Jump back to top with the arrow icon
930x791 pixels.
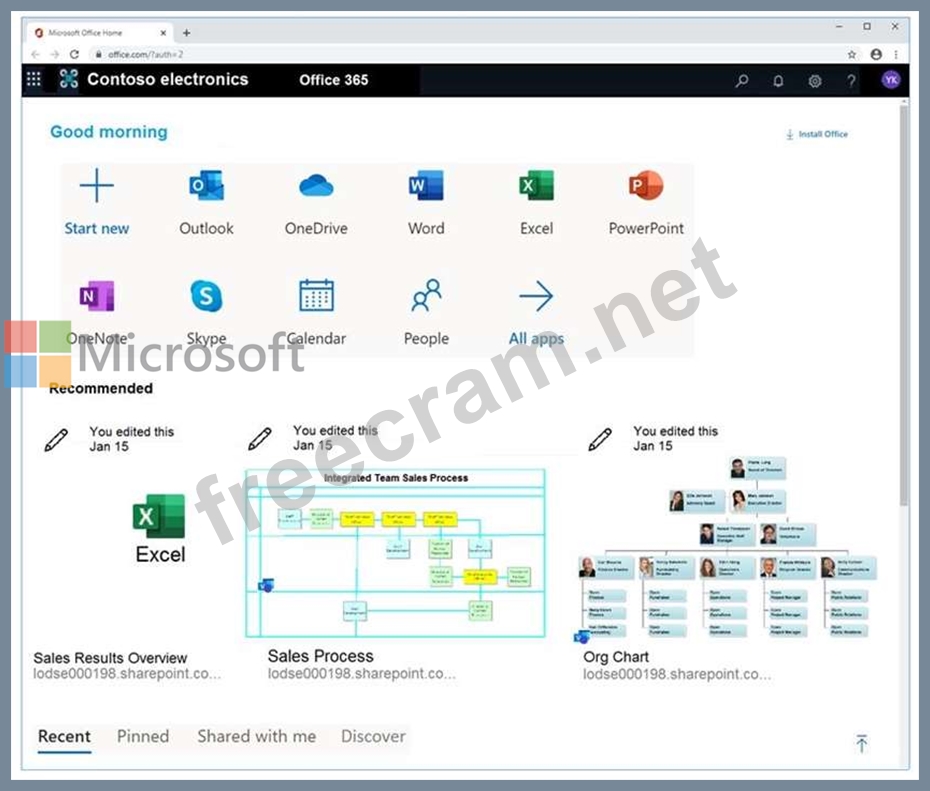(x=862, y=743)
